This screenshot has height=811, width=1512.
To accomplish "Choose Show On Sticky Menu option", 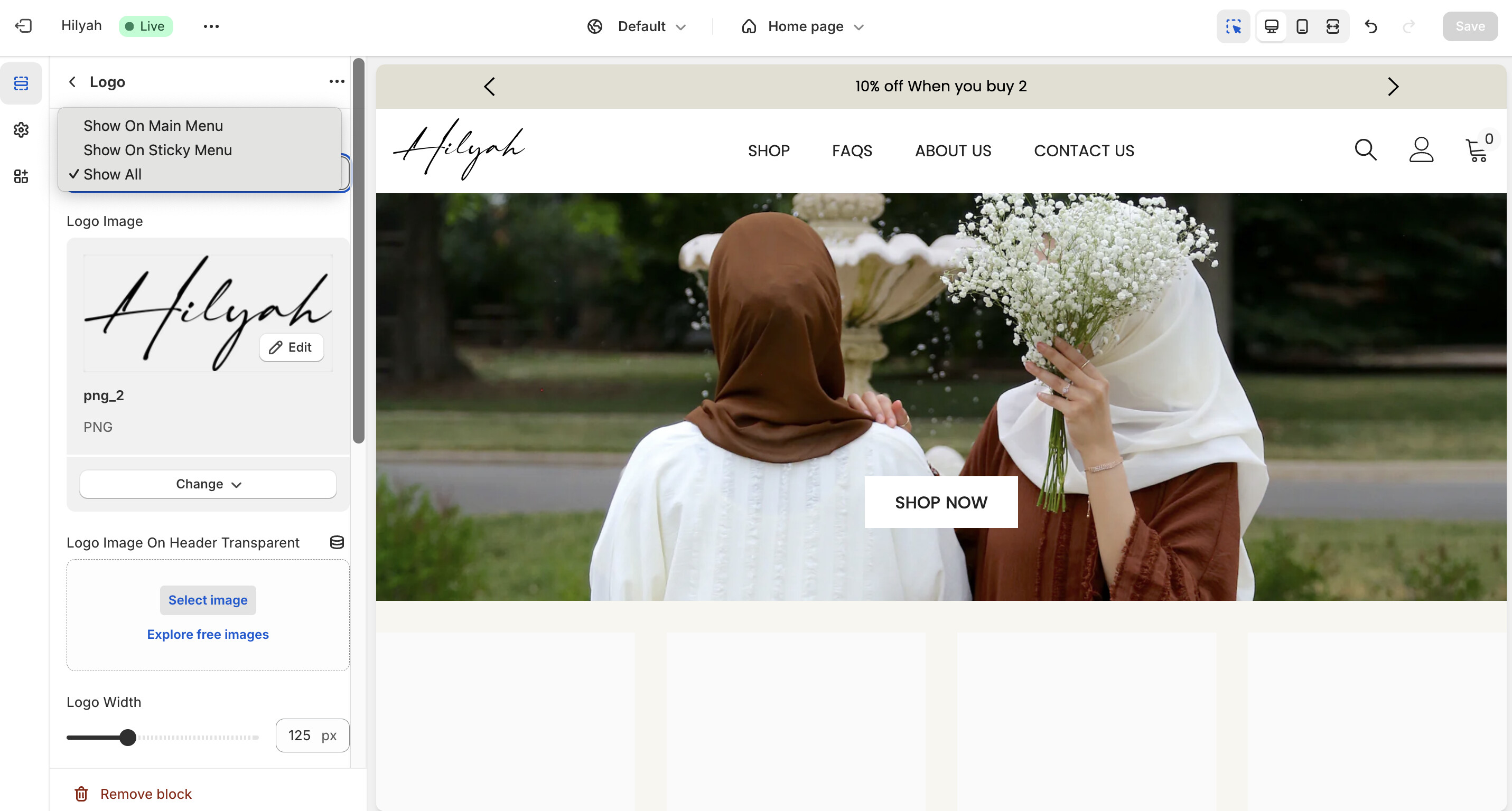I will 157,150.
